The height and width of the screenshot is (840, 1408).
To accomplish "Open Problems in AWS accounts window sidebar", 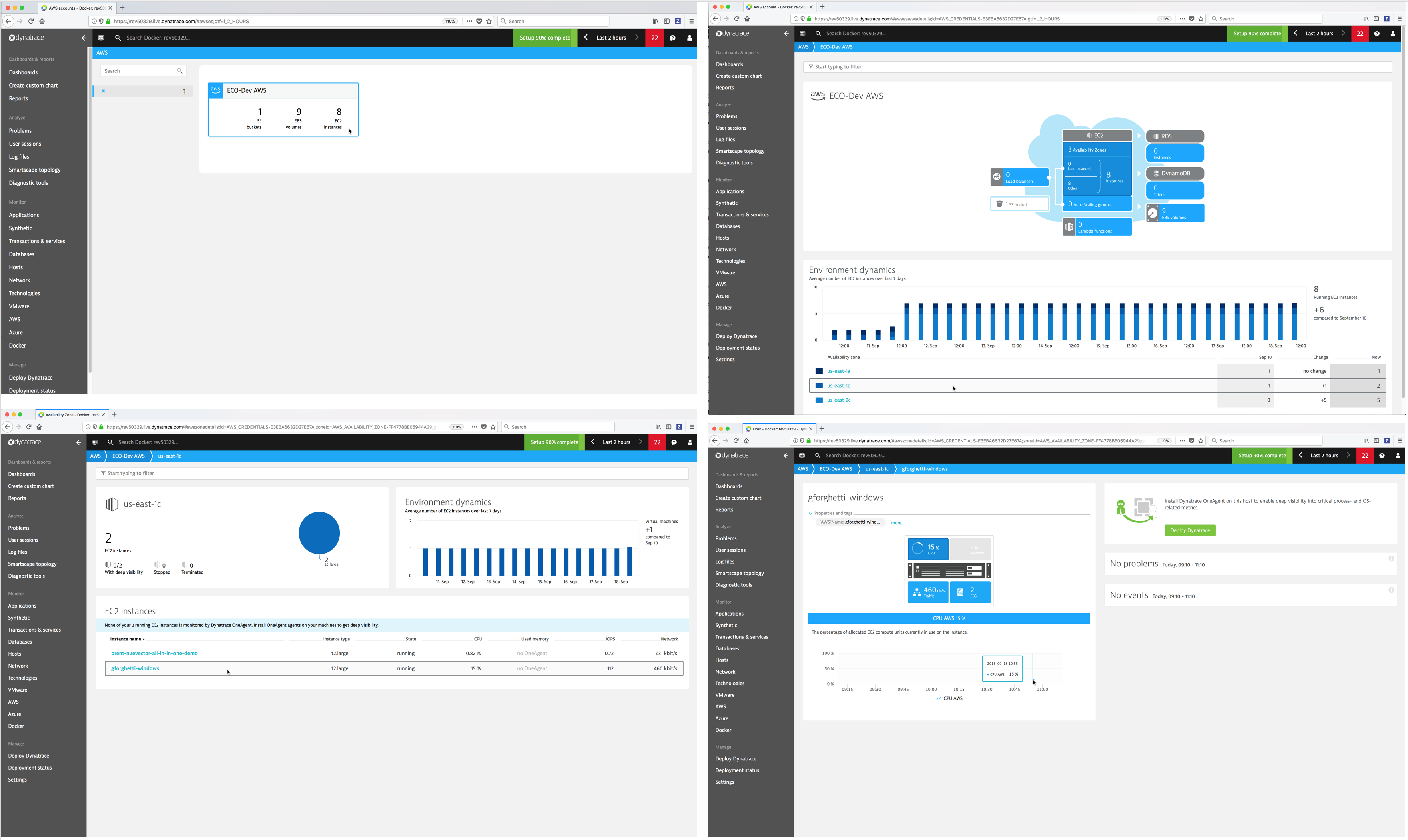I will (x=20, y=131).
